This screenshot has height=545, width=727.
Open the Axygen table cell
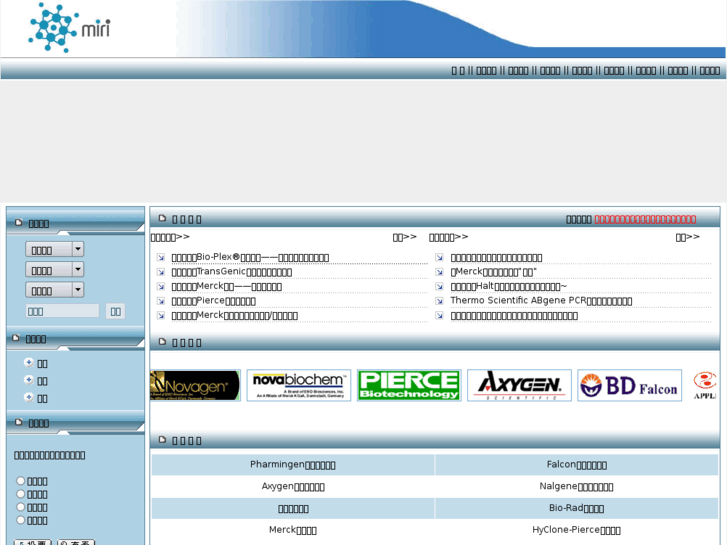(293, 487)
